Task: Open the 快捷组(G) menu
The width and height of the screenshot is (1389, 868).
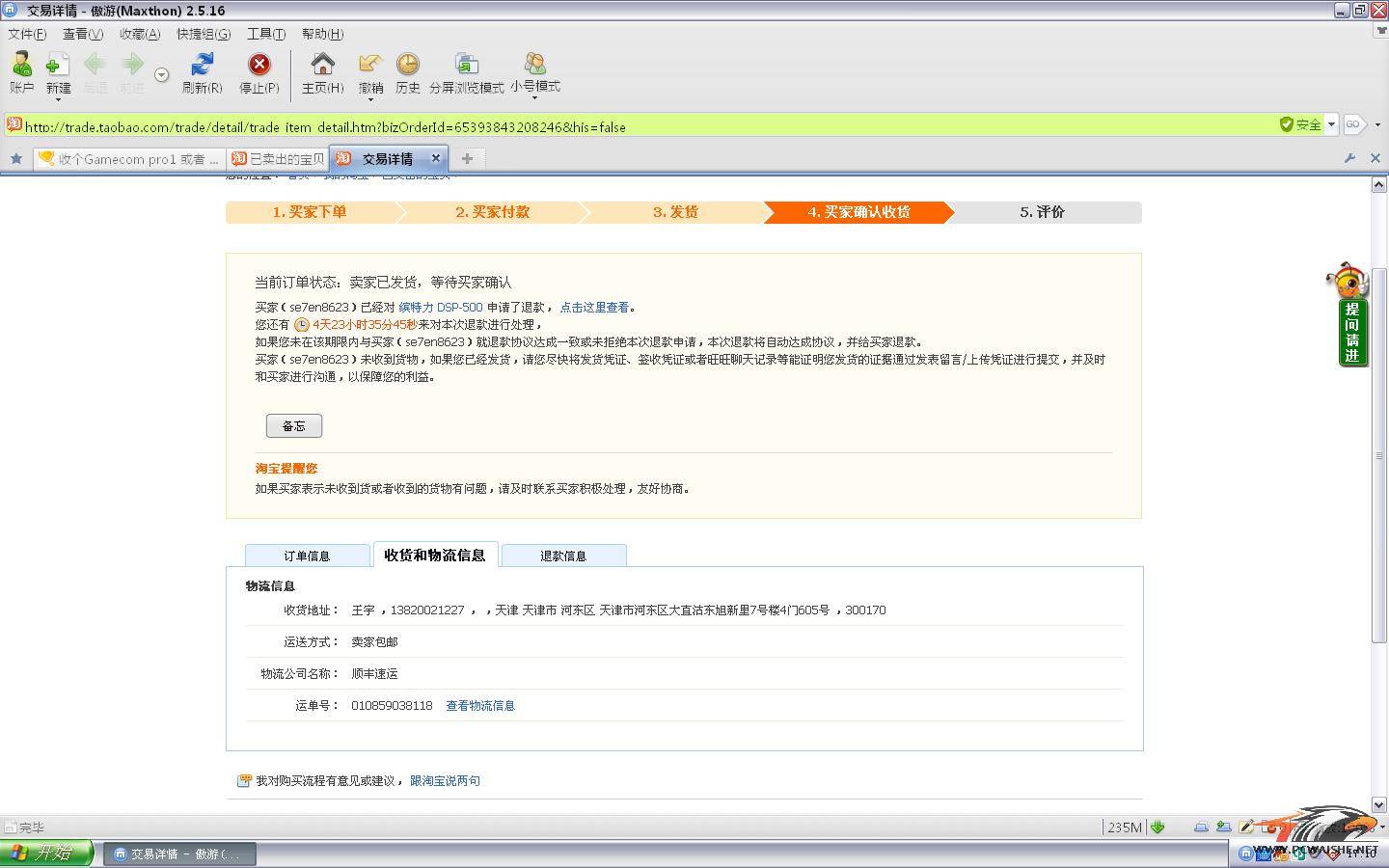Action: tap(204, 34)
